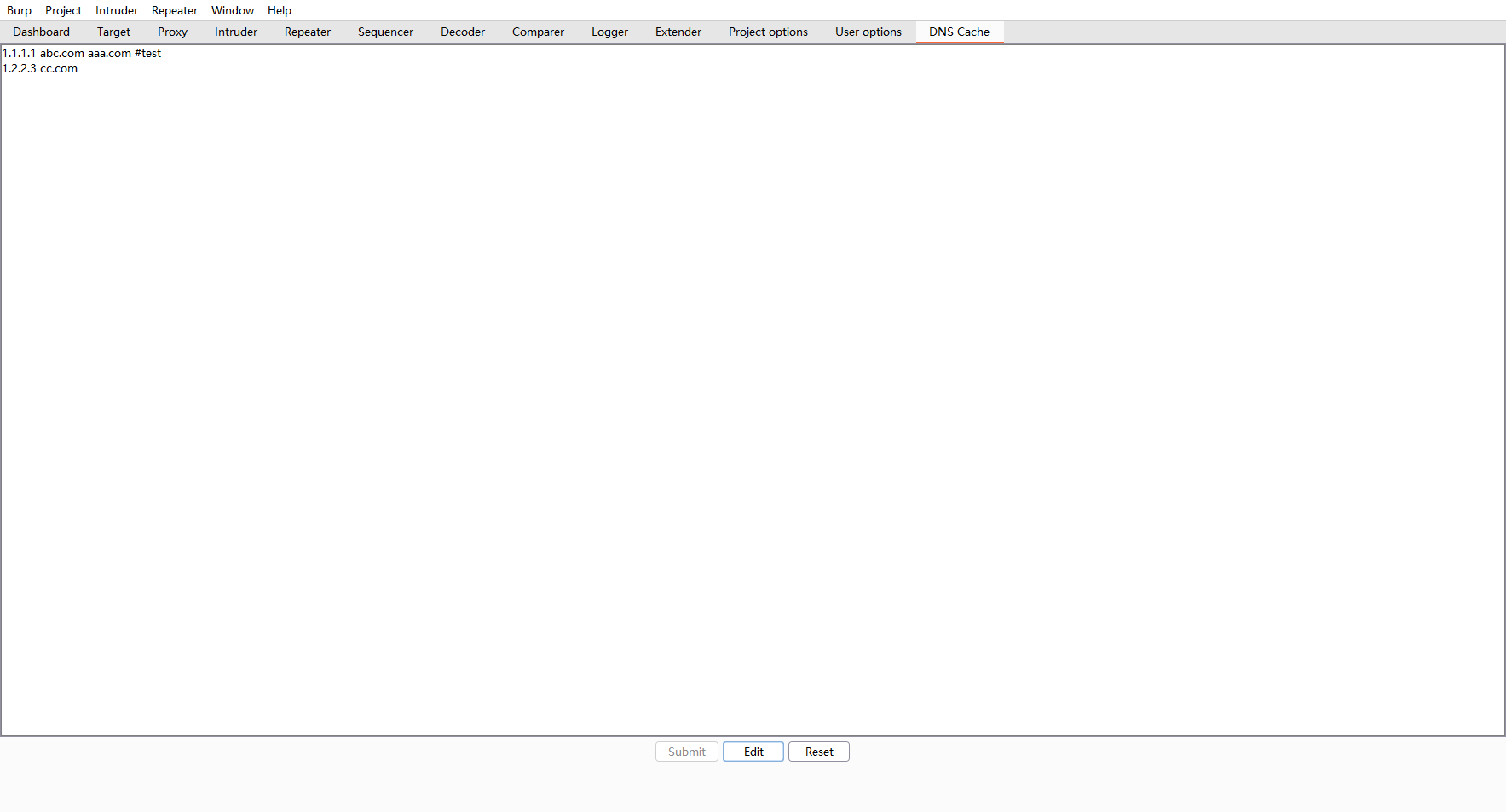This screenshot has width=1506, height=812.
Task: Open the Decoder tab
Action: (x=462, y=32)
